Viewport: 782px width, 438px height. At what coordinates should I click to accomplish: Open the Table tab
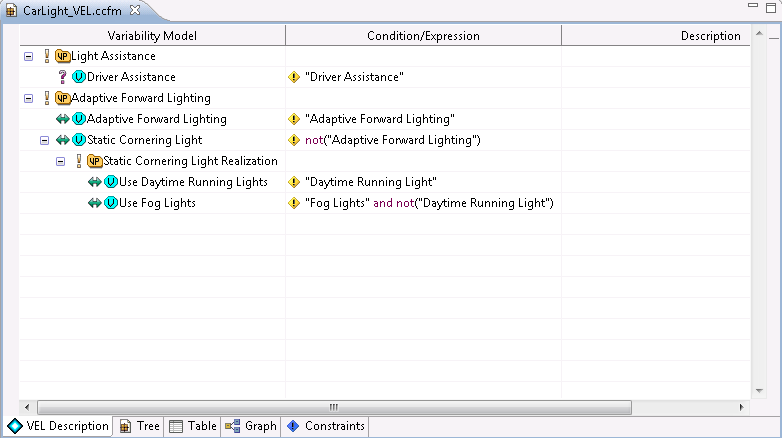click(192, 426)
